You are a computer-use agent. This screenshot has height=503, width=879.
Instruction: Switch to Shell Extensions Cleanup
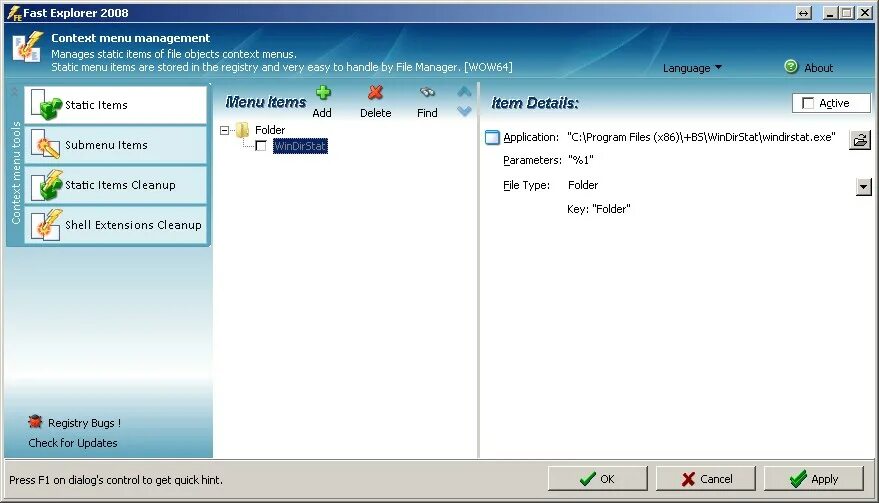coord(115,225)
